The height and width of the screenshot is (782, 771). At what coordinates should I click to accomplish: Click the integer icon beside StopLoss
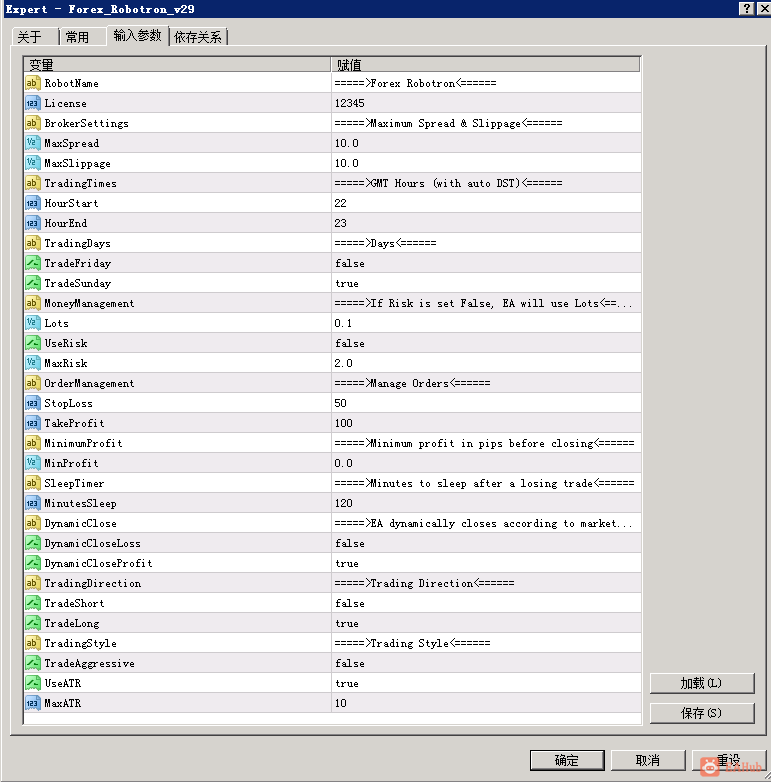(32, 403)
